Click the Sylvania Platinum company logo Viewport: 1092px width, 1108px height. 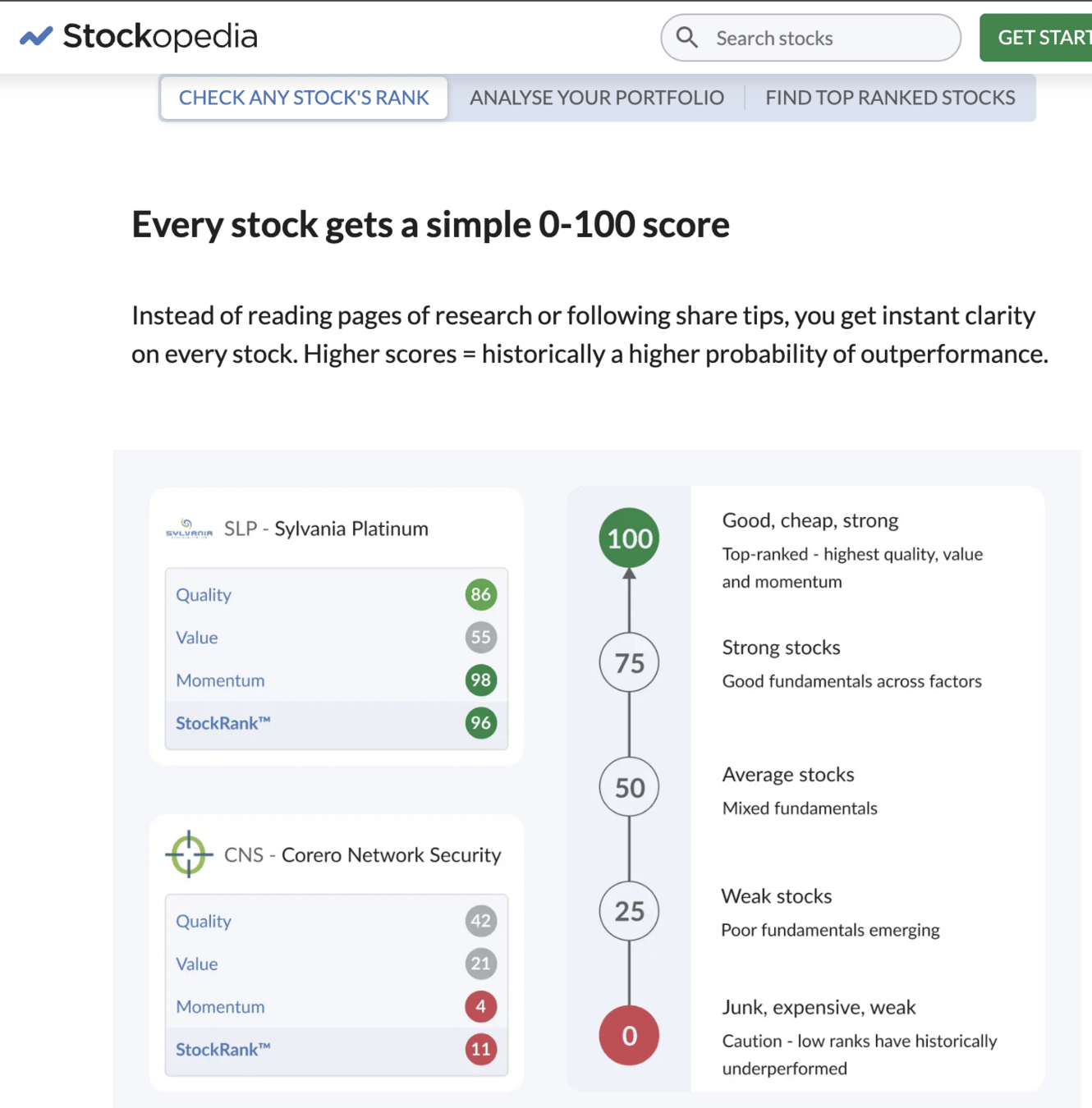[189, 529]
